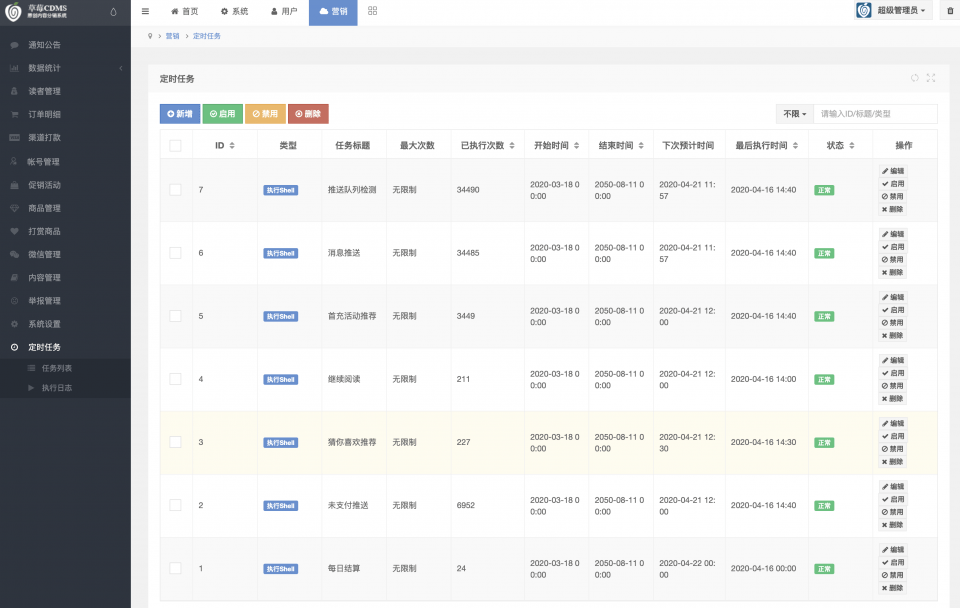Screen dimensions: 960x608
Task: Click the 商品管理 diamond icon in sidebar
Action: [x=14, y=209]
